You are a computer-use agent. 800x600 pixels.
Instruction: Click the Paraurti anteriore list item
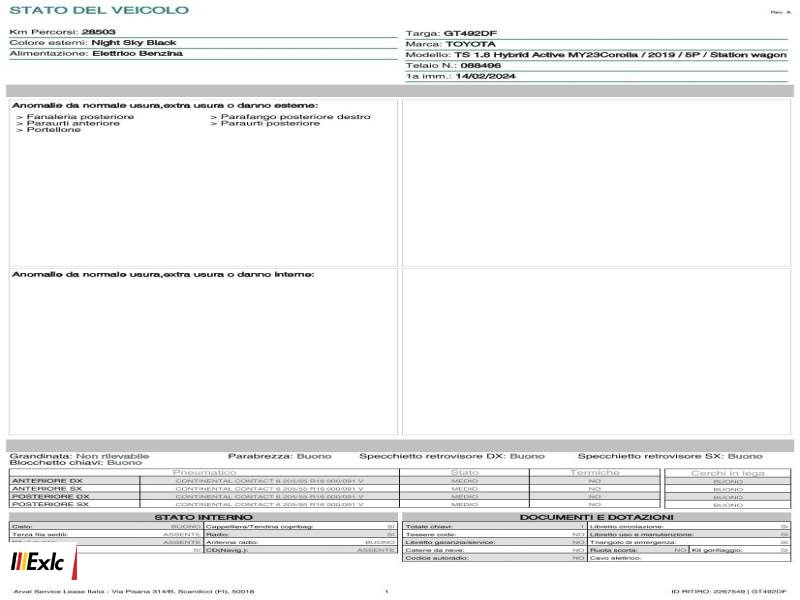pyautogui.click(x=68, y=123)
